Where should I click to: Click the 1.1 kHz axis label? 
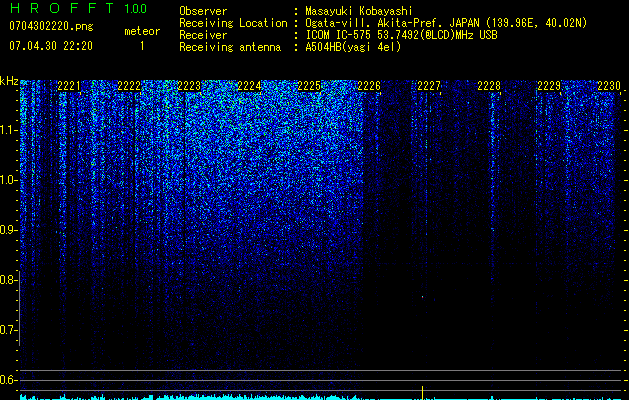pyautogui.click(x=9, y=130)
